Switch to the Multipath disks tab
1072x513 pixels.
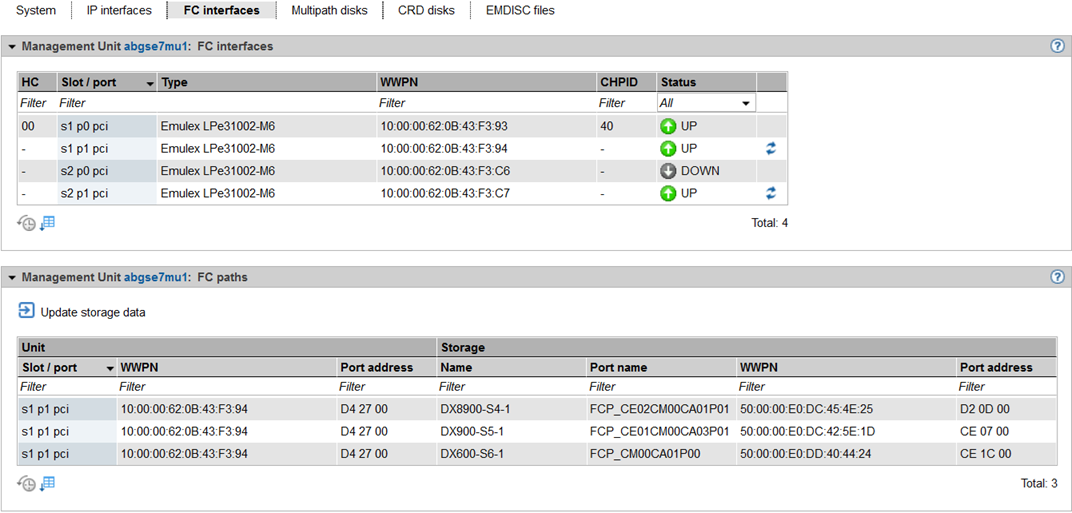(329, 11)
